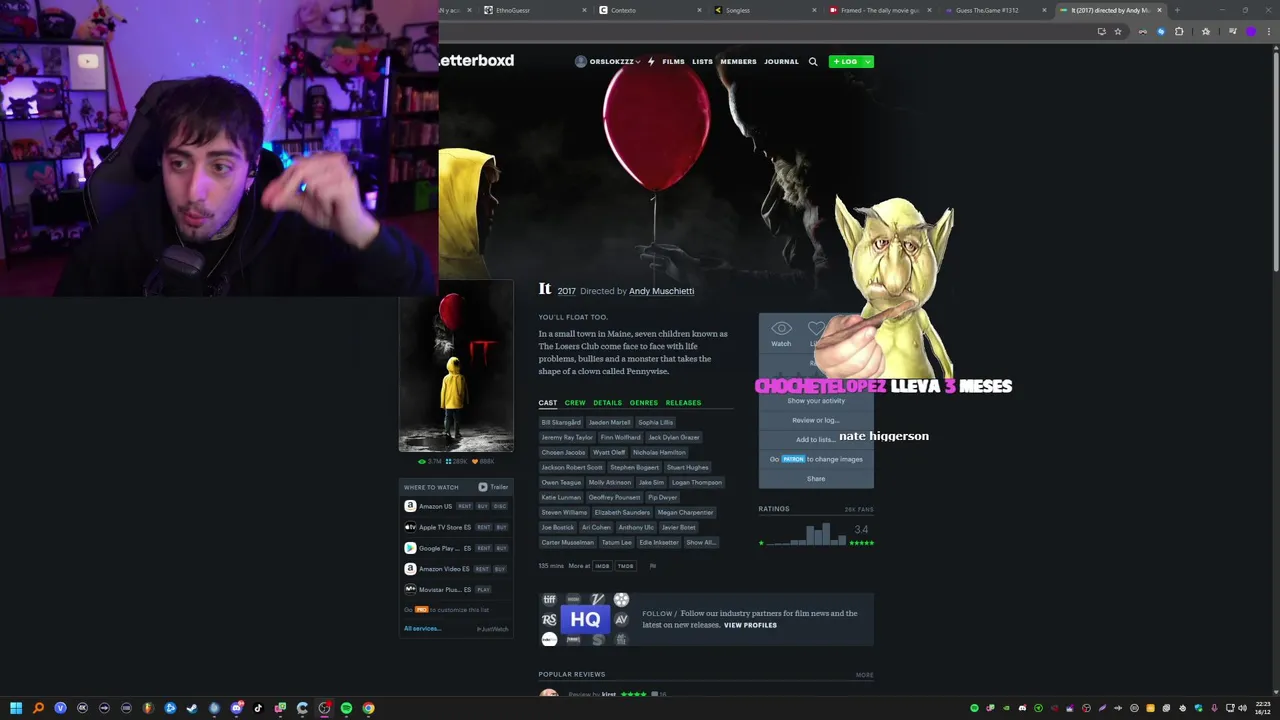Click the Movistar Plus service icon
The image size is (1280, 720).
[410, 590]
